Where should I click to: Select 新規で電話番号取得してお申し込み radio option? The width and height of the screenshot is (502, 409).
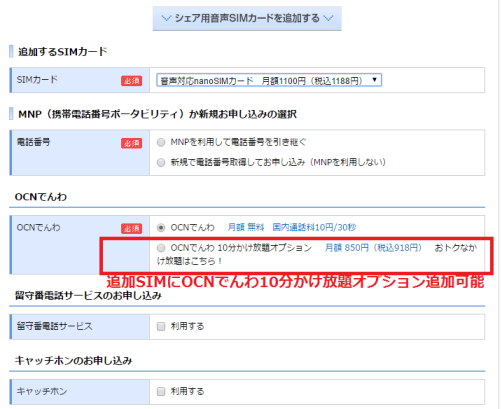click(x=161, y=162)
